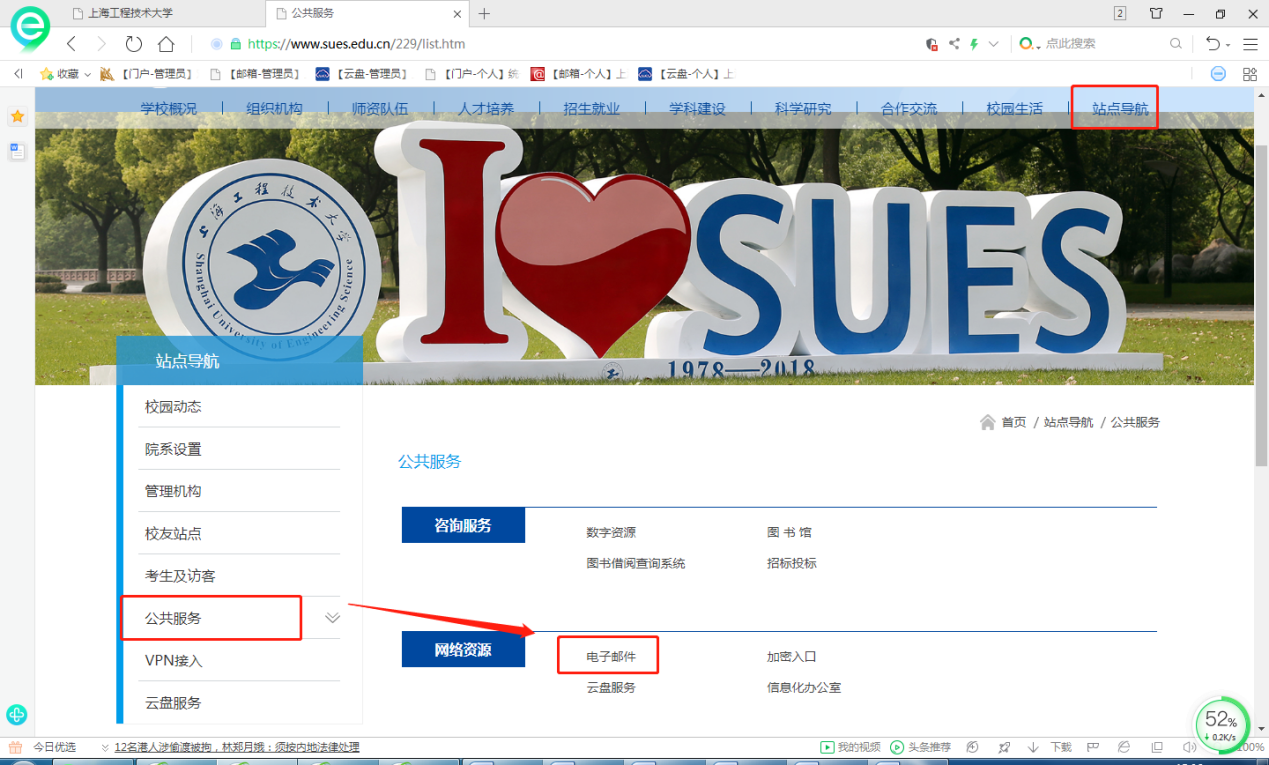Click the green lightning speed-mode icon
The image size is (1269, 765).
coord(974,44)
